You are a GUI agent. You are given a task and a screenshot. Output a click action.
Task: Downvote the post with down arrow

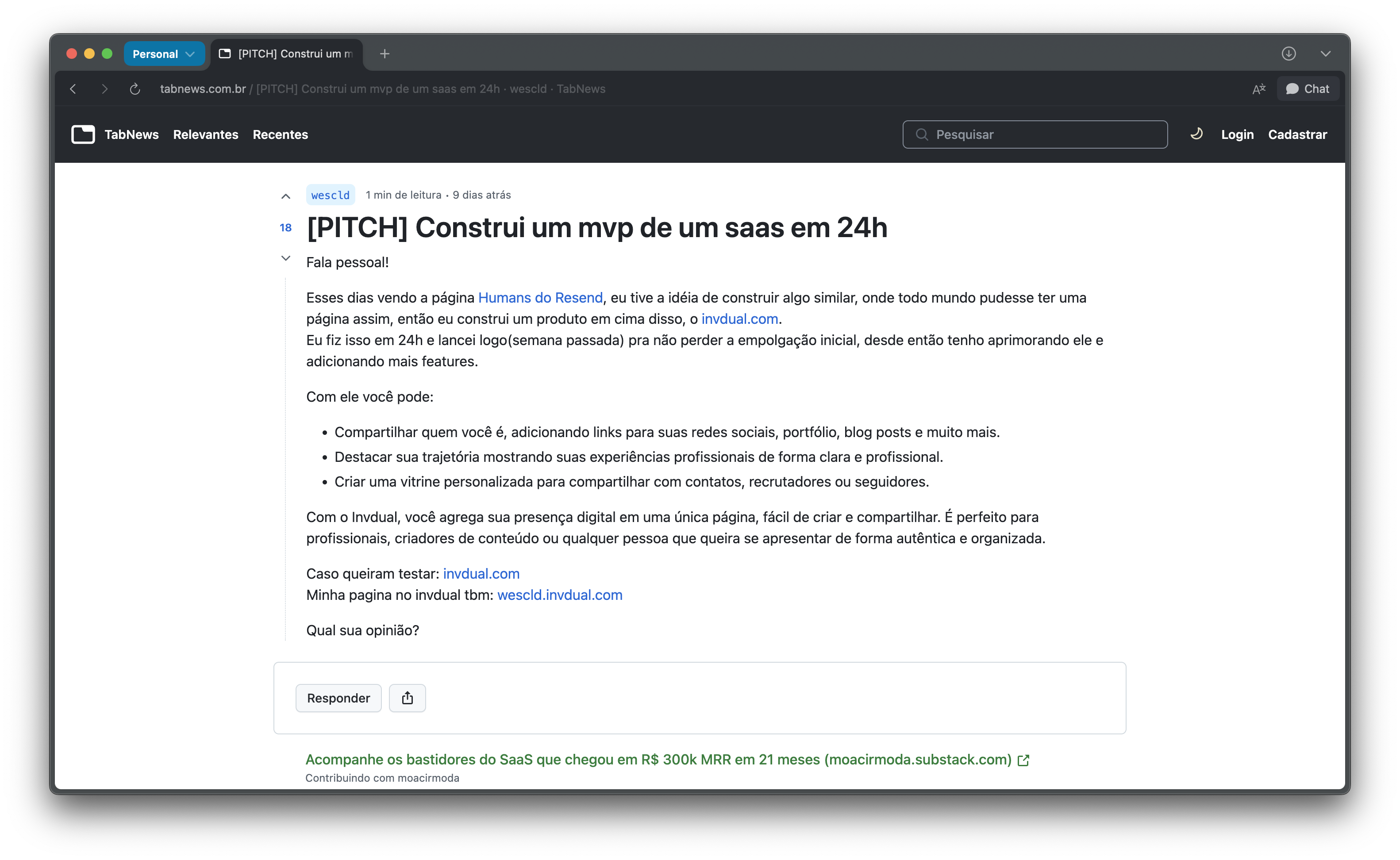click(285, 258)
